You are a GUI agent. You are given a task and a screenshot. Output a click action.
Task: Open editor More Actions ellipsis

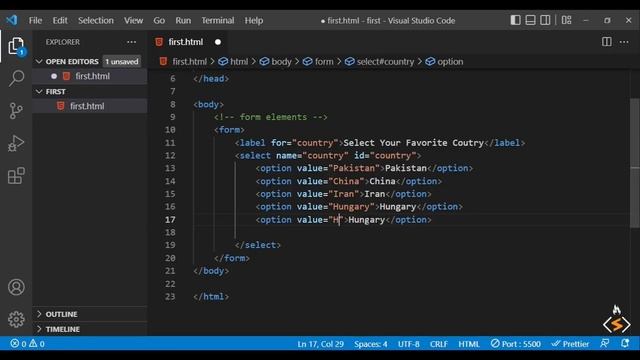point(624,42)
